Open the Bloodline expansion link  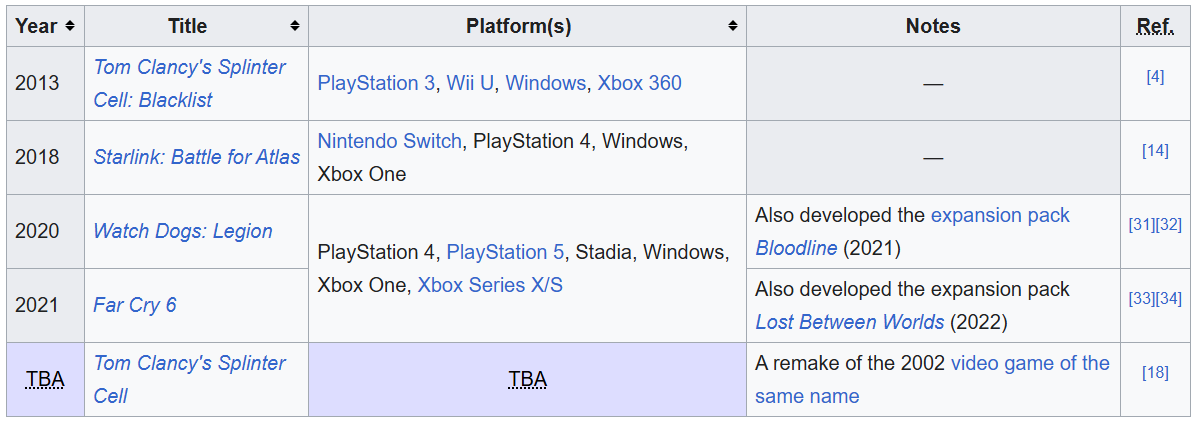796,248
